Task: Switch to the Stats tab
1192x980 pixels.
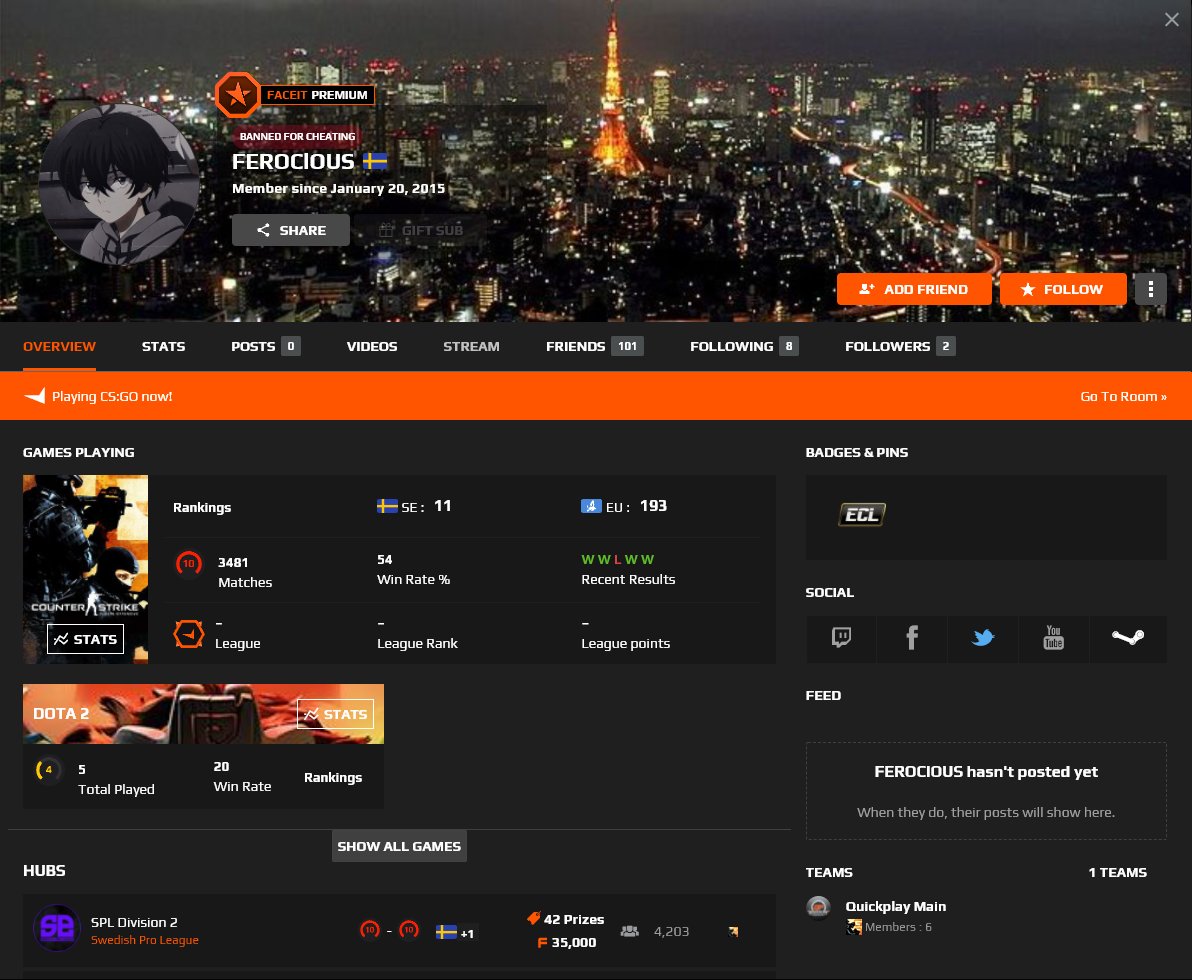Action: 163,347
